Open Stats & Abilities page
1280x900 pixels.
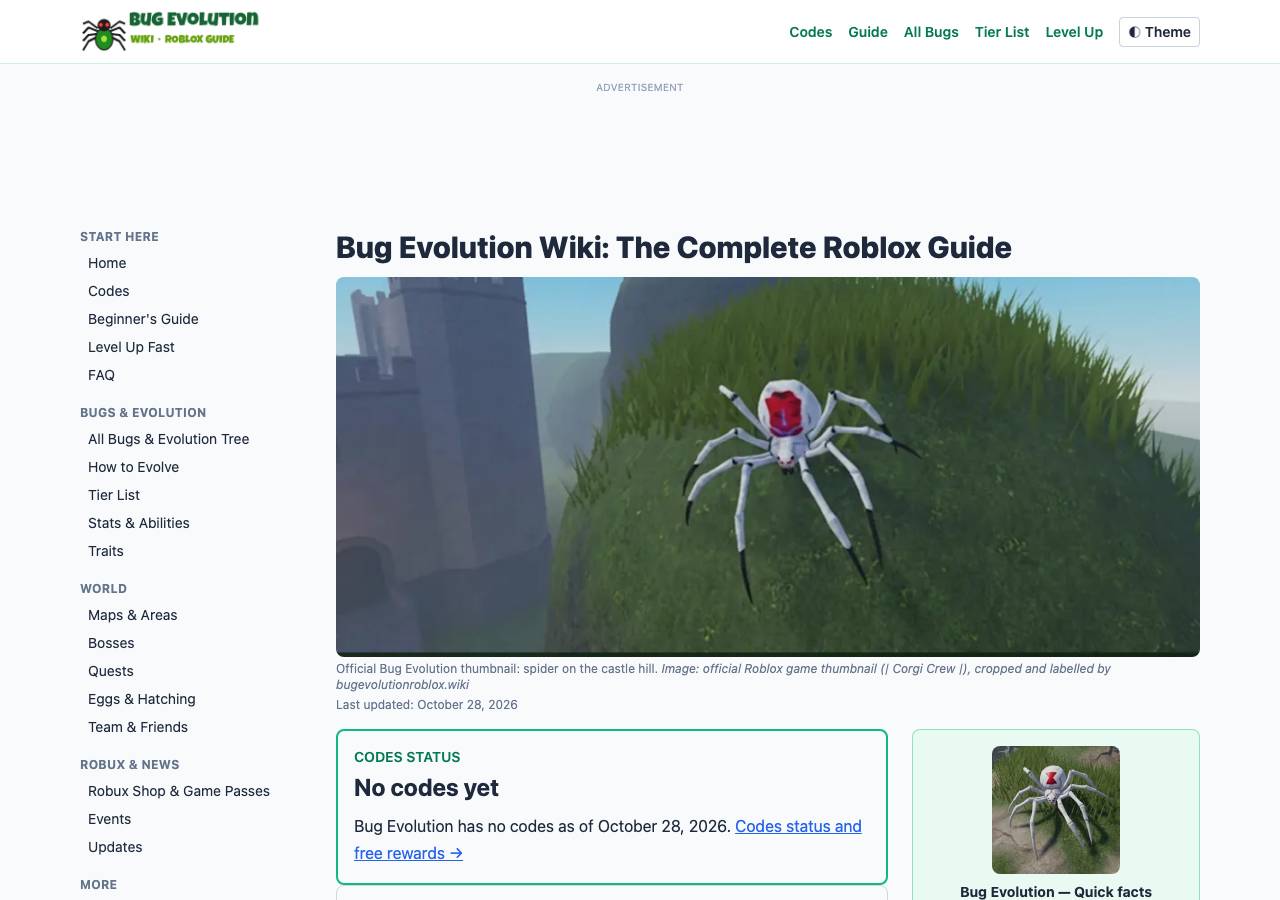(139, 523)
